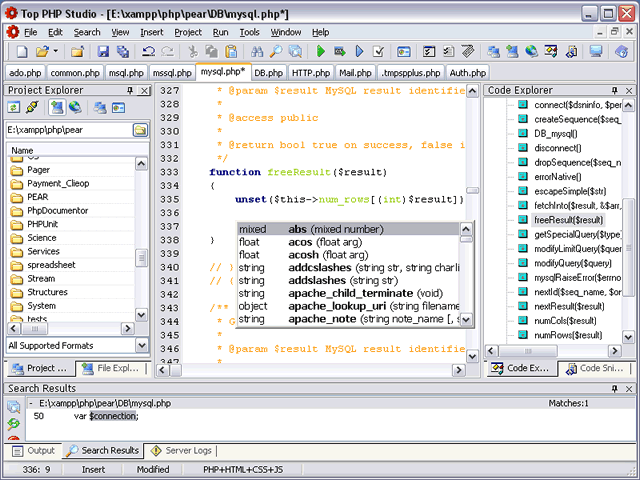Click the globe icon in Project Explorer toolbar

click(x=75, y=108)
